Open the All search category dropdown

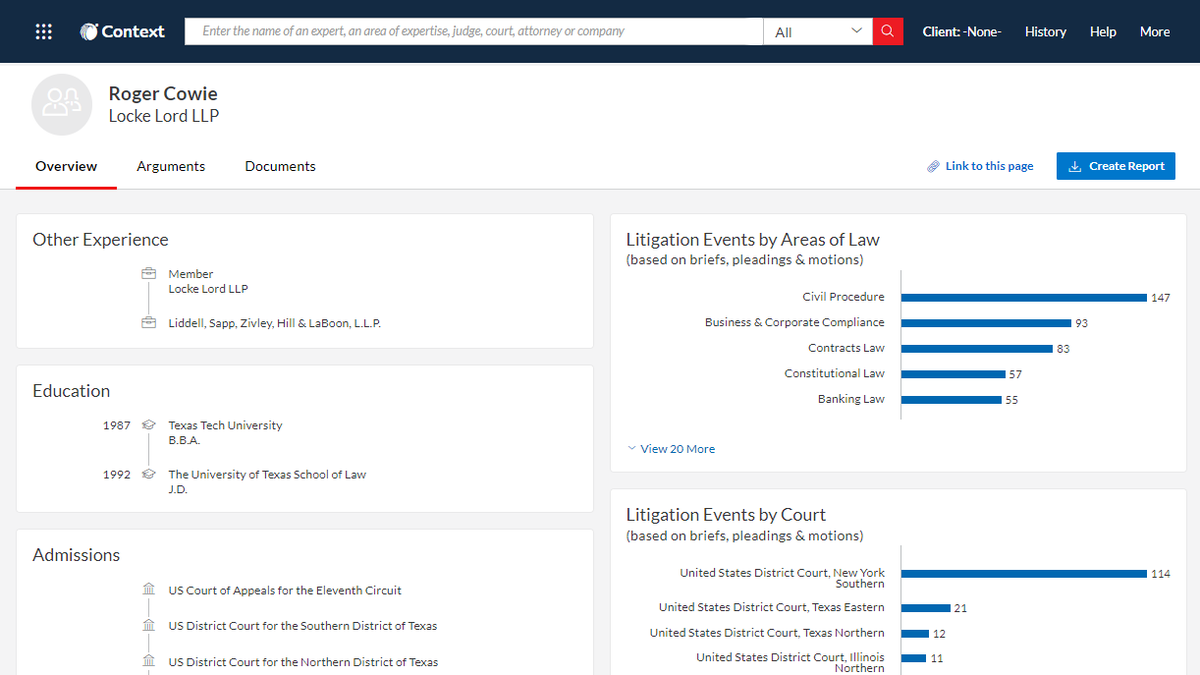pos(818,31)
